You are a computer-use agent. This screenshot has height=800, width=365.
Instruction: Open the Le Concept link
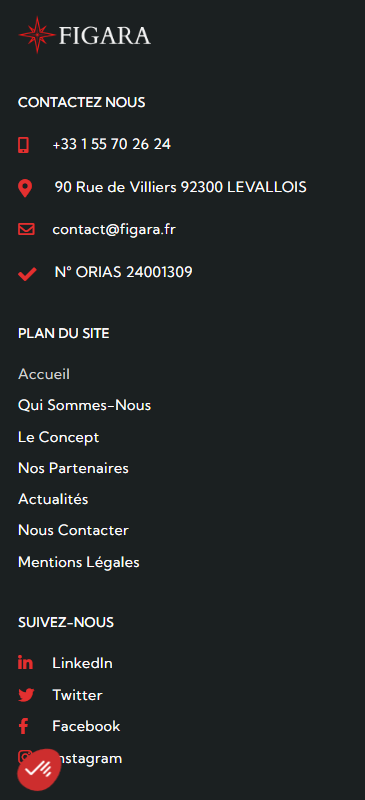coord(59,437)
